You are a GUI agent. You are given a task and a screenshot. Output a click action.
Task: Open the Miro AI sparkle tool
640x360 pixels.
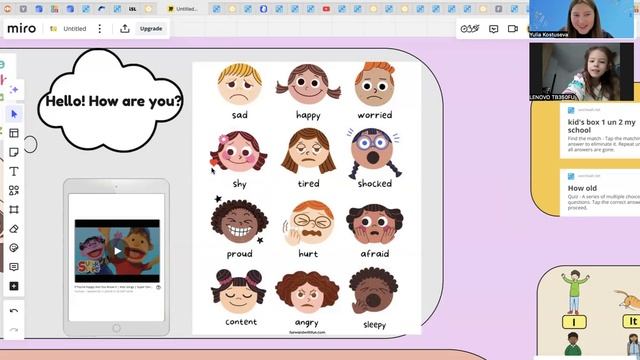pos(14,89)
